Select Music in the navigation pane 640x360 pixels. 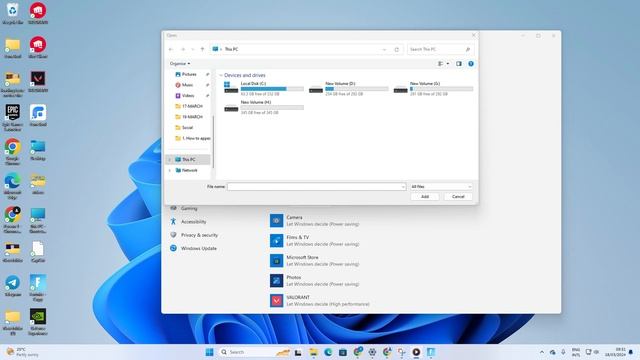point(187,85)
